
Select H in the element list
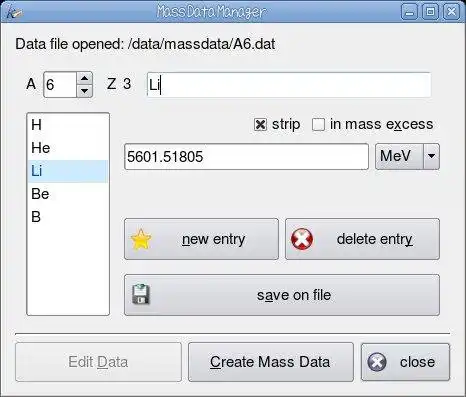(68, 125)
